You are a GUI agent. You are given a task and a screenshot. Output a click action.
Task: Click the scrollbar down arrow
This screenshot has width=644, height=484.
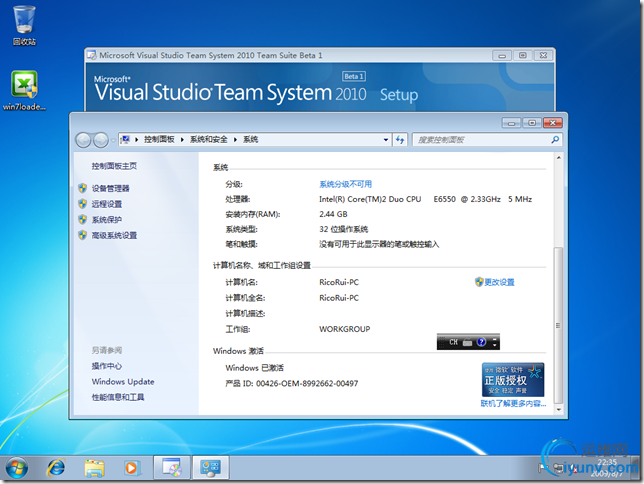558,410
